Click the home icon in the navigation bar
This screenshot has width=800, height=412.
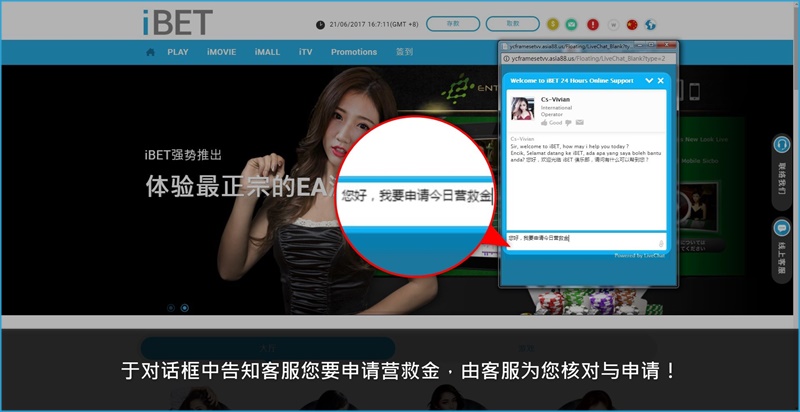[x=151, y=52]
